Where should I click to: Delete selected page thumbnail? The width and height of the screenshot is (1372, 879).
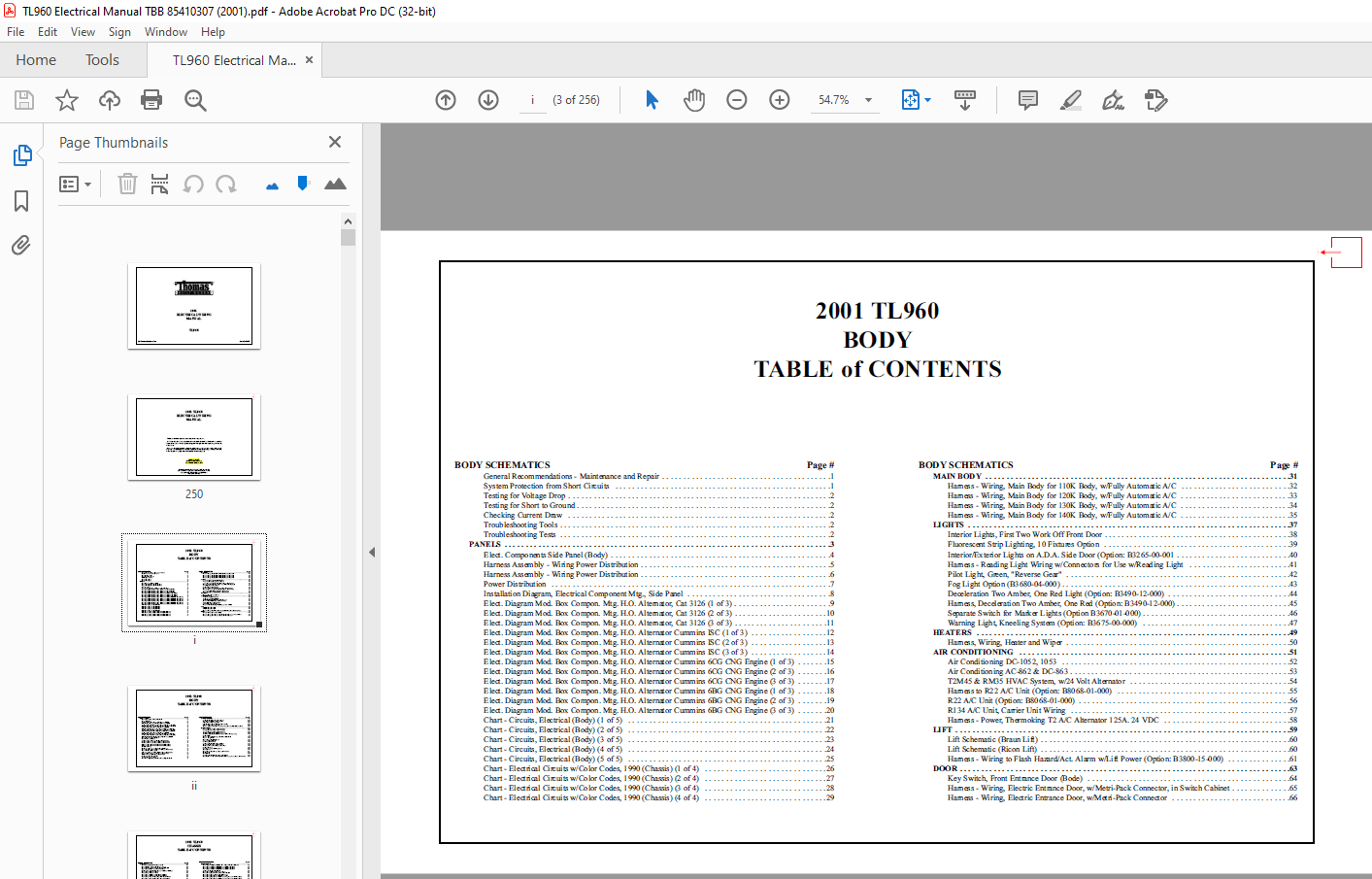127,184
